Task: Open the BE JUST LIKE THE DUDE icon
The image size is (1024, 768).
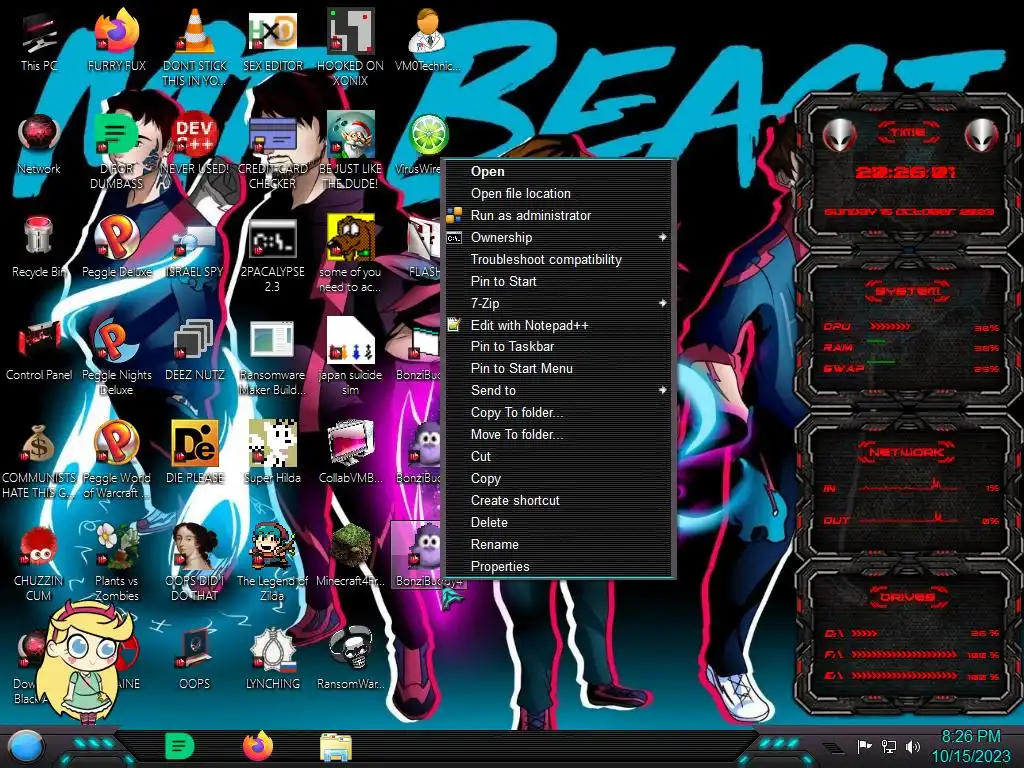Action: coord(350,152)
